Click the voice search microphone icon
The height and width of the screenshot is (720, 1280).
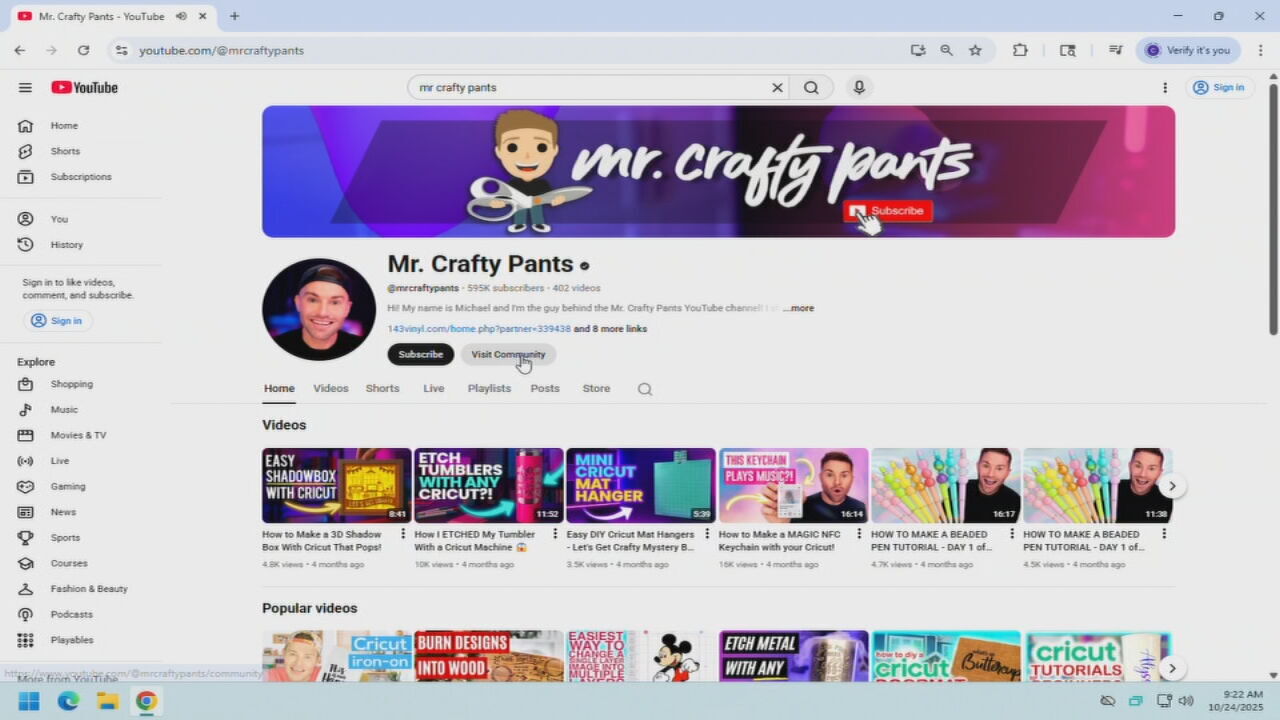[858, 88]
